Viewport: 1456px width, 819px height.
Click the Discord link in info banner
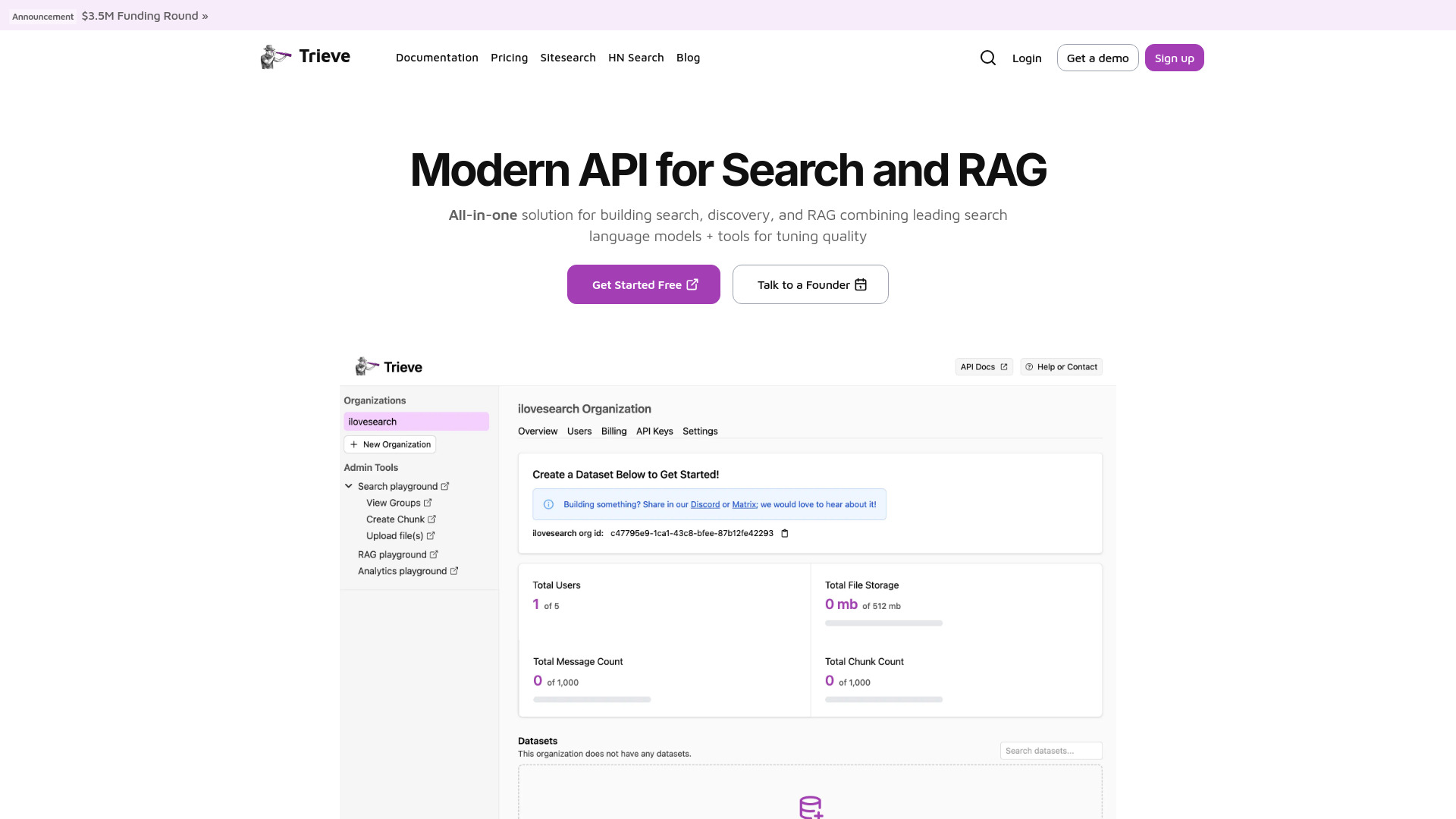pos(705,504)
